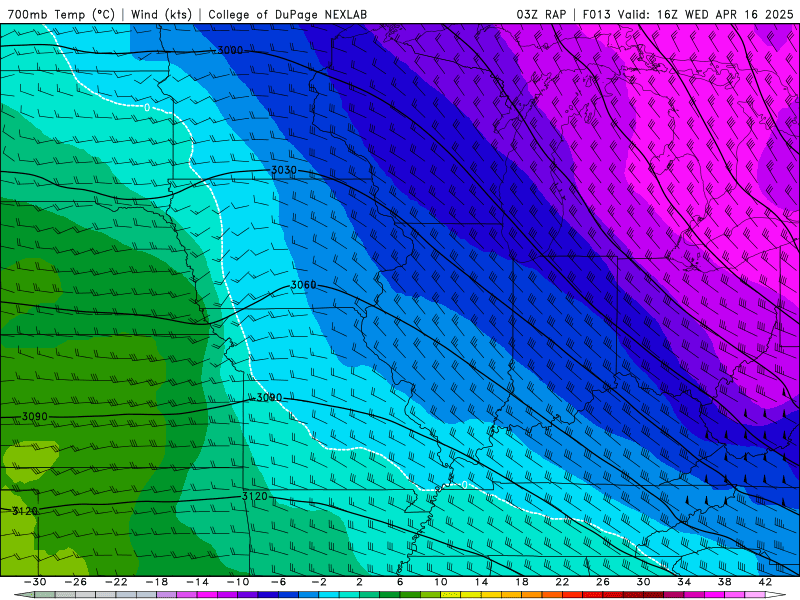Click the -30 colorbar scale label

[x=35, y=582]
